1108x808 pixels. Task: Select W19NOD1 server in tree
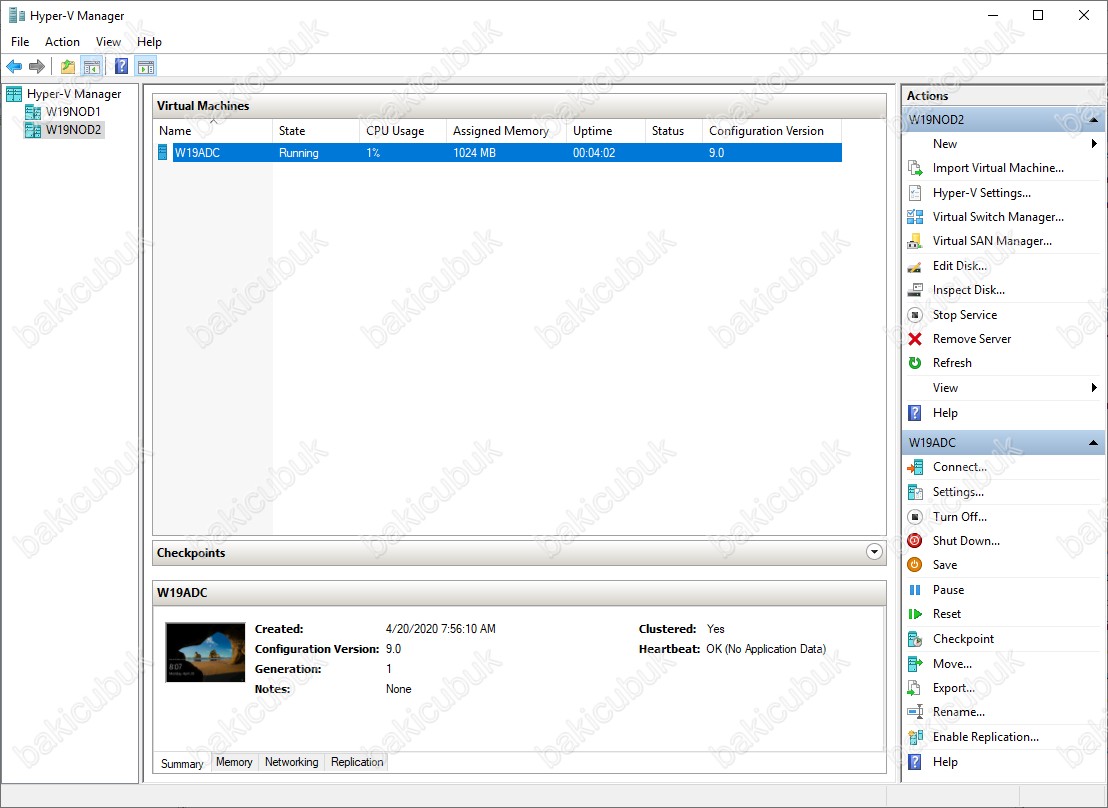[x=73, y=112]
